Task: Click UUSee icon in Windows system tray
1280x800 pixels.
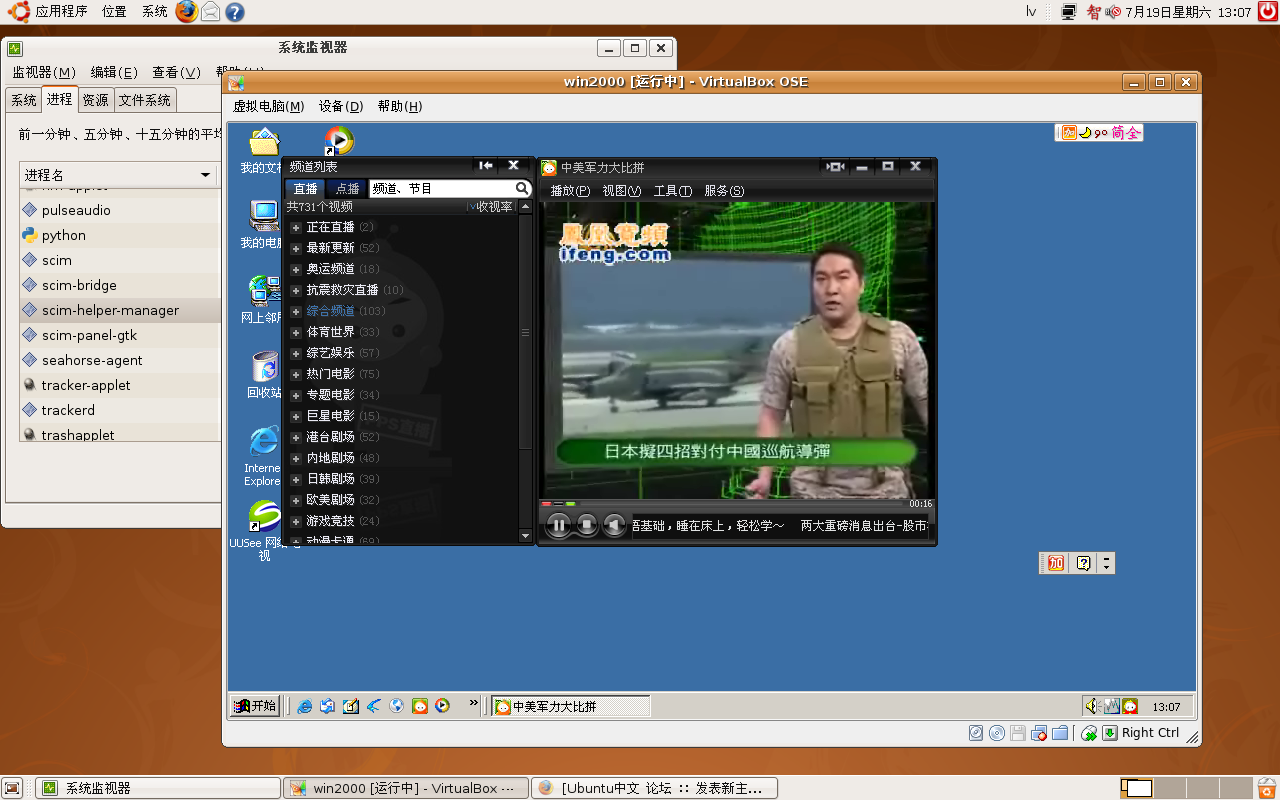Action: point(1130,706)
